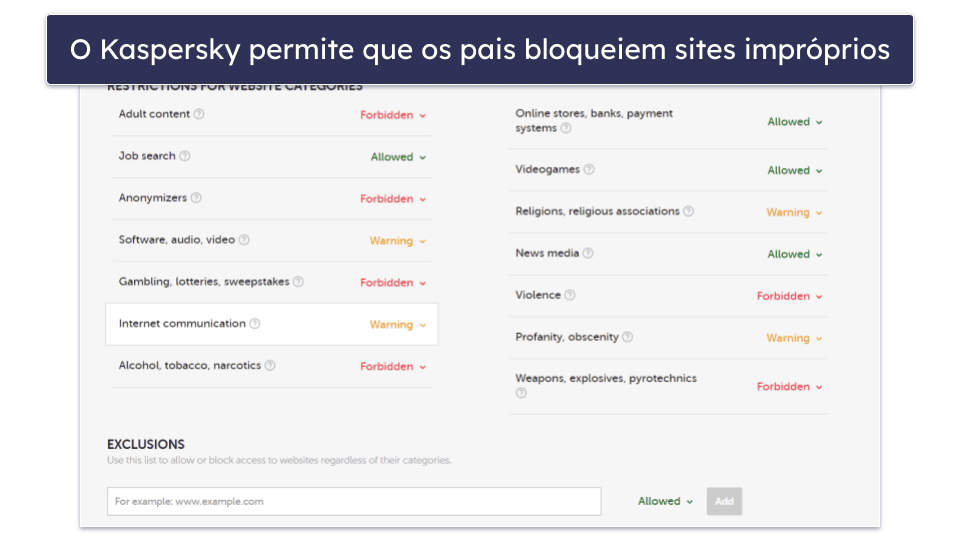Show help for Gambling, lotteries, sweepstakes
This screenshot has width=960, height=540.
click(298, 282)
